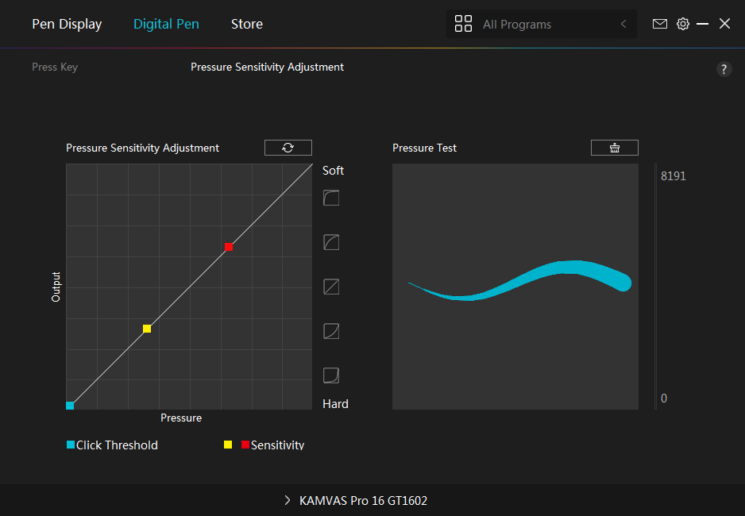Click the pressure level bar beside 8191

point(656,287)
